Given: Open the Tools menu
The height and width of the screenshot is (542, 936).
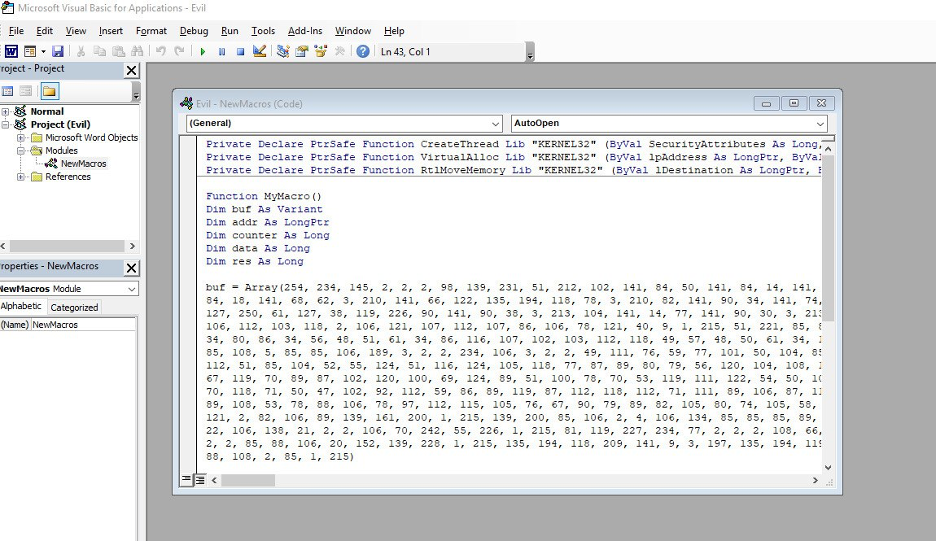Looking at the screenshot, I should coord(263,31).
